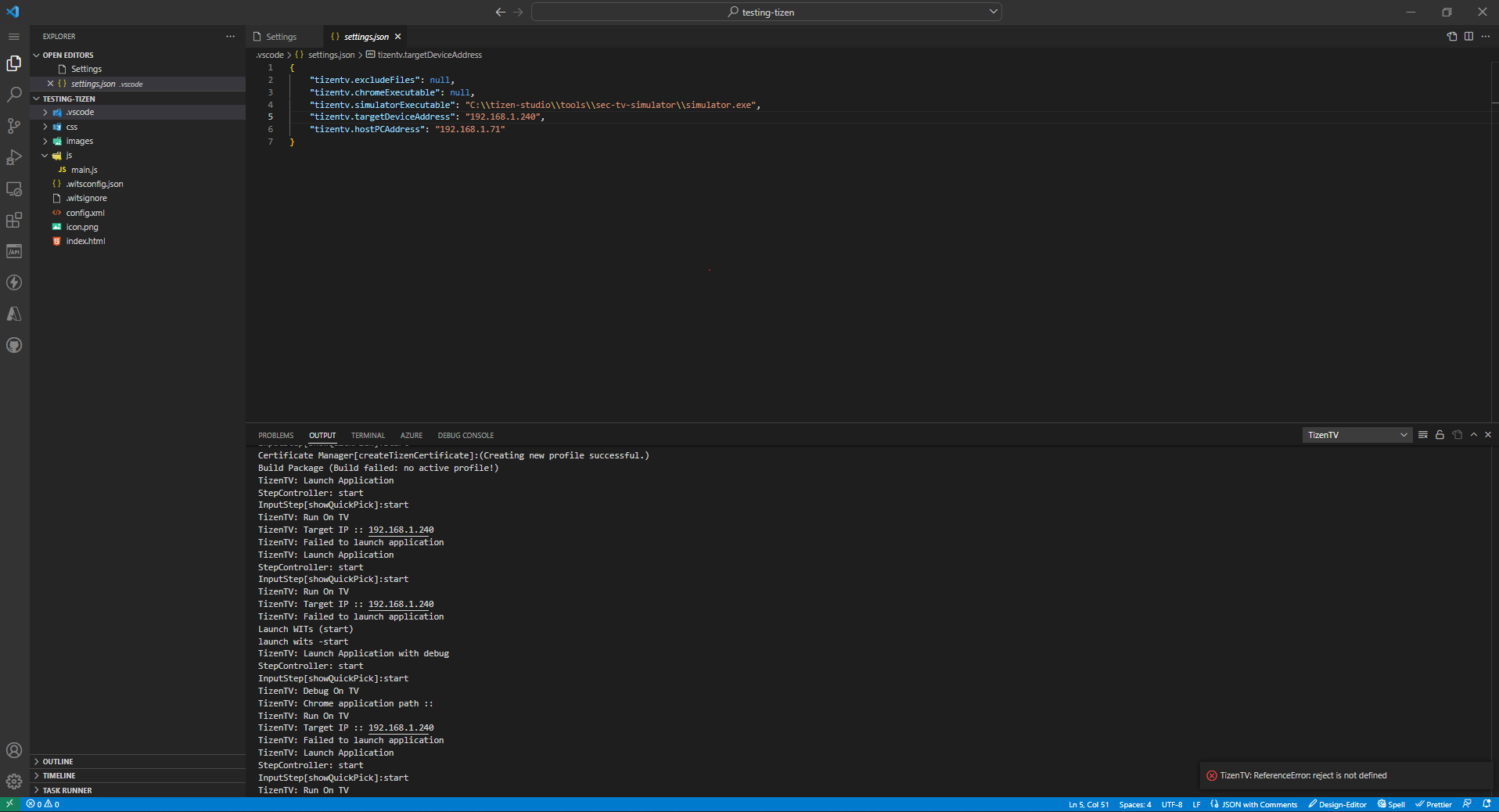Open the Source Control view
Viewport: 1499px width, 812px height.
point(14,126)
